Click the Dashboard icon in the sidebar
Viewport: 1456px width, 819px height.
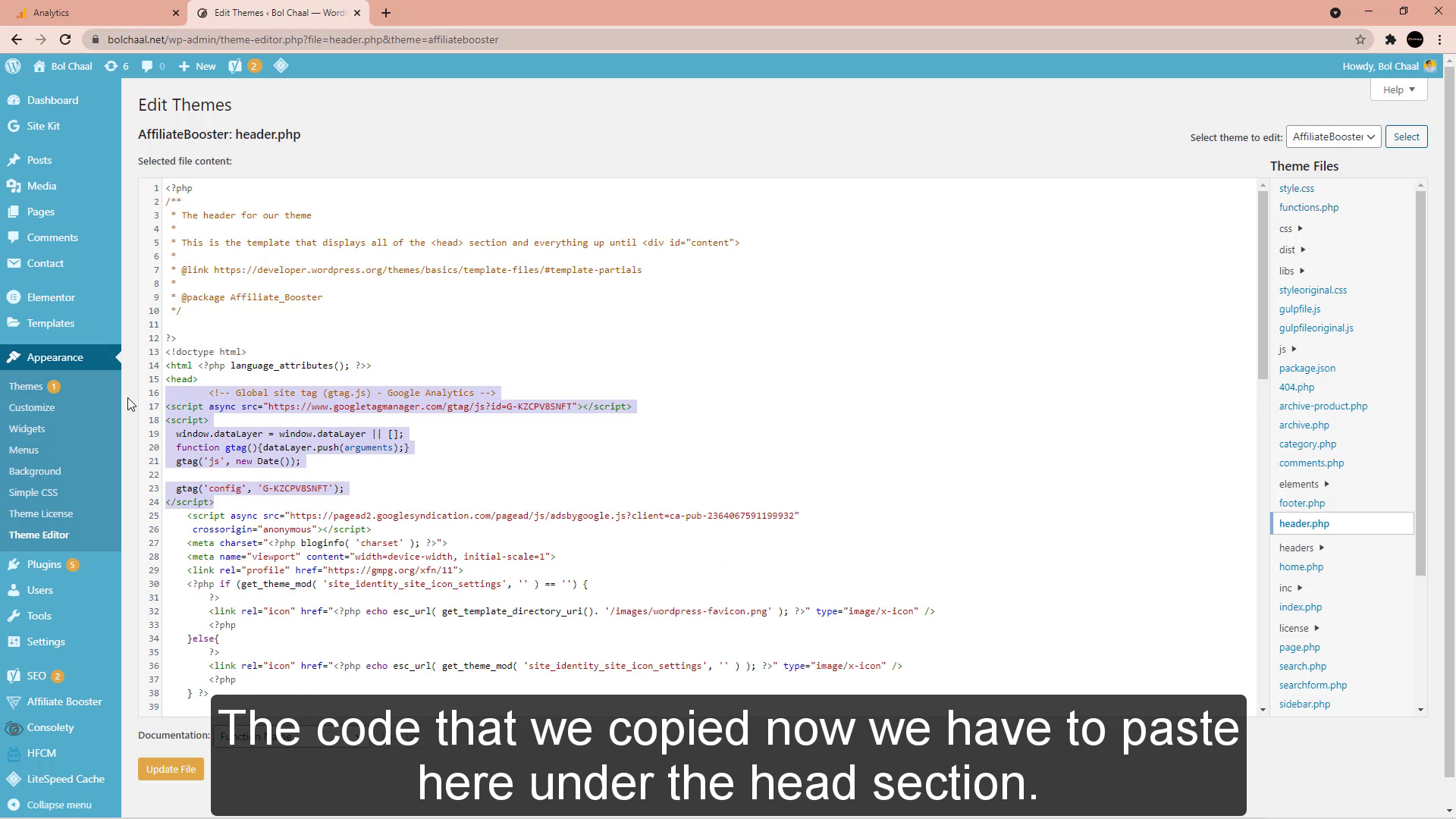click(14, 100)
